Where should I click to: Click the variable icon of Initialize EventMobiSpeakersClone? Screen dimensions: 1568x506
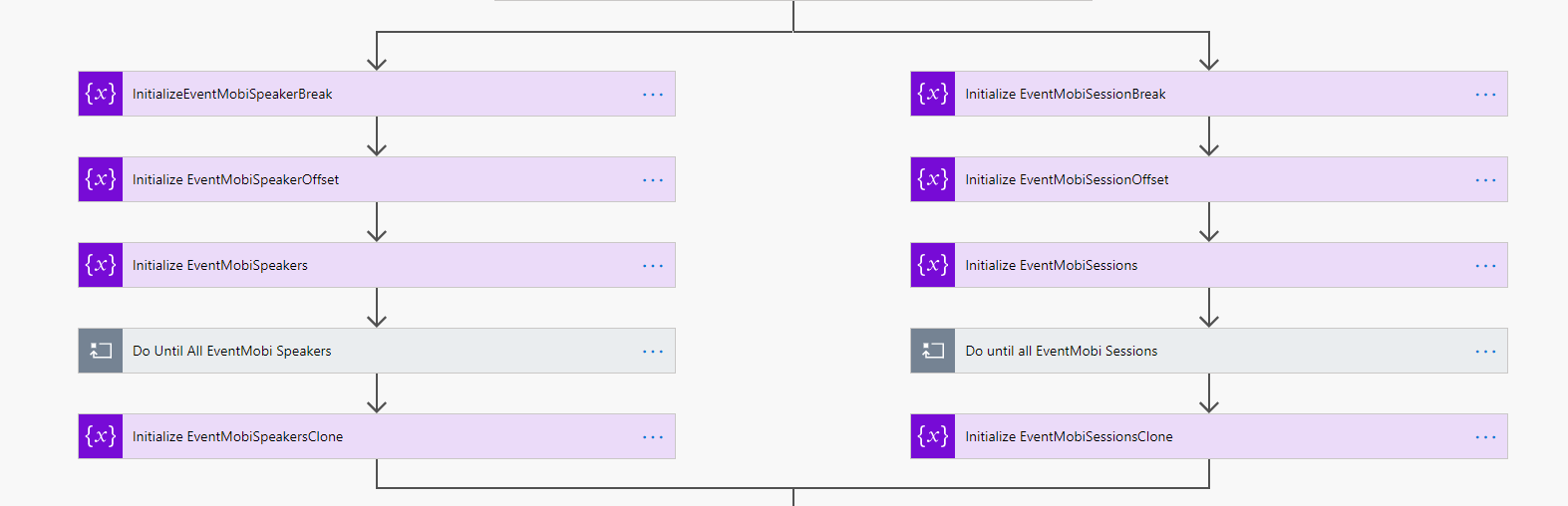point(101,436)
